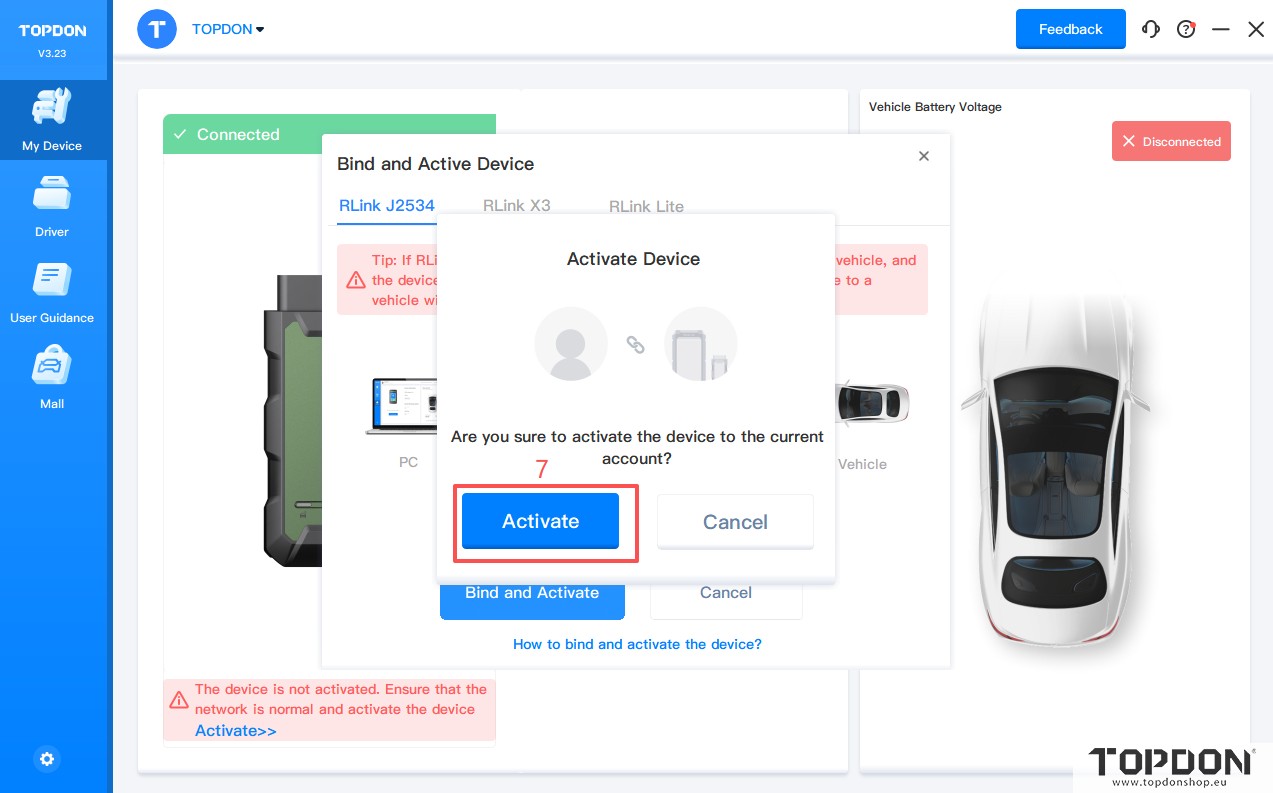This screenshot has height=793, width=1273.
Task: Click the Vehicle Battery Voltage label
Action: (935, 107)
